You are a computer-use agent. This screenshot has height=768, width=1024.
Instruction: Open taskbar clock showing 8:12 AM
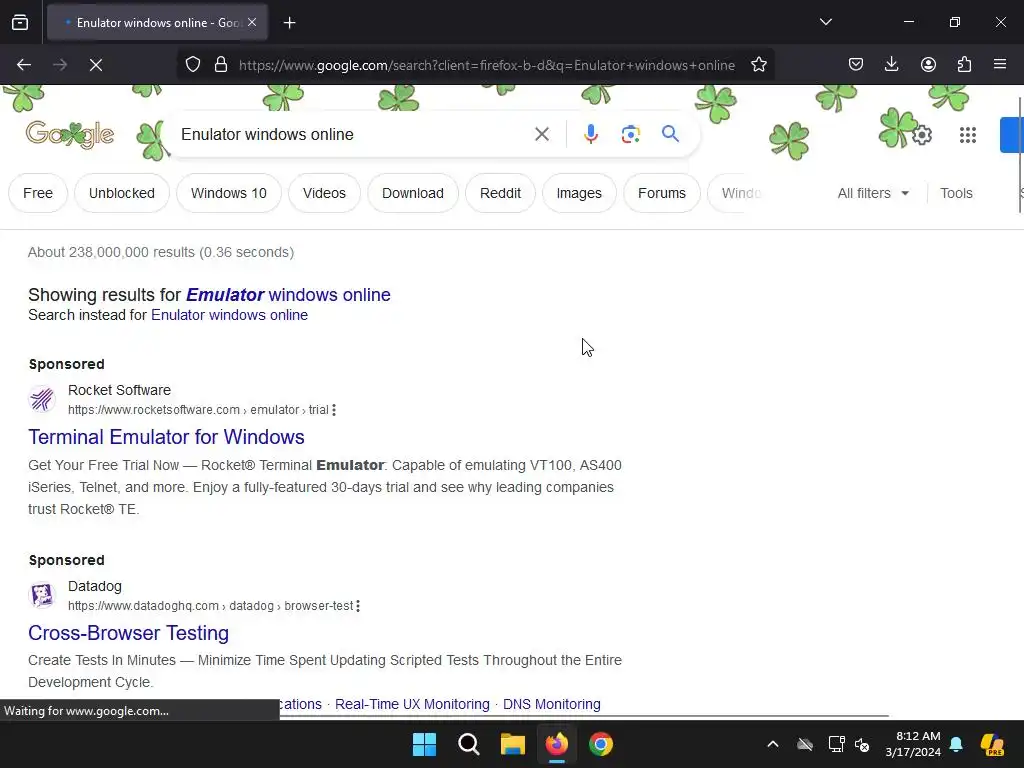[x=913, y=744]
